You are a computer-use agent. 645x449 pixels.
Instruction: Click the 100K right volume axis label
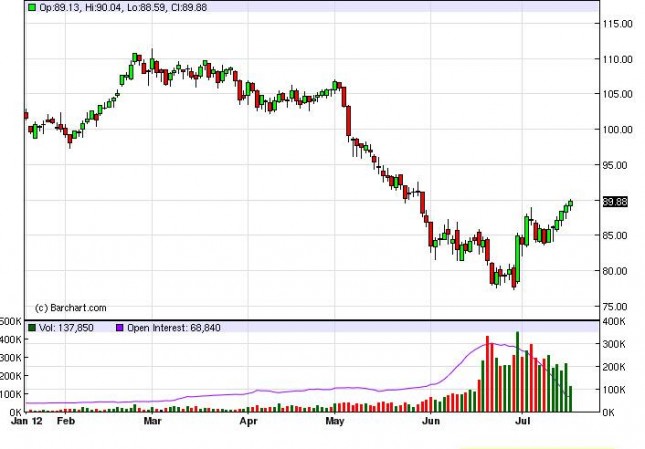coord(614,389)
